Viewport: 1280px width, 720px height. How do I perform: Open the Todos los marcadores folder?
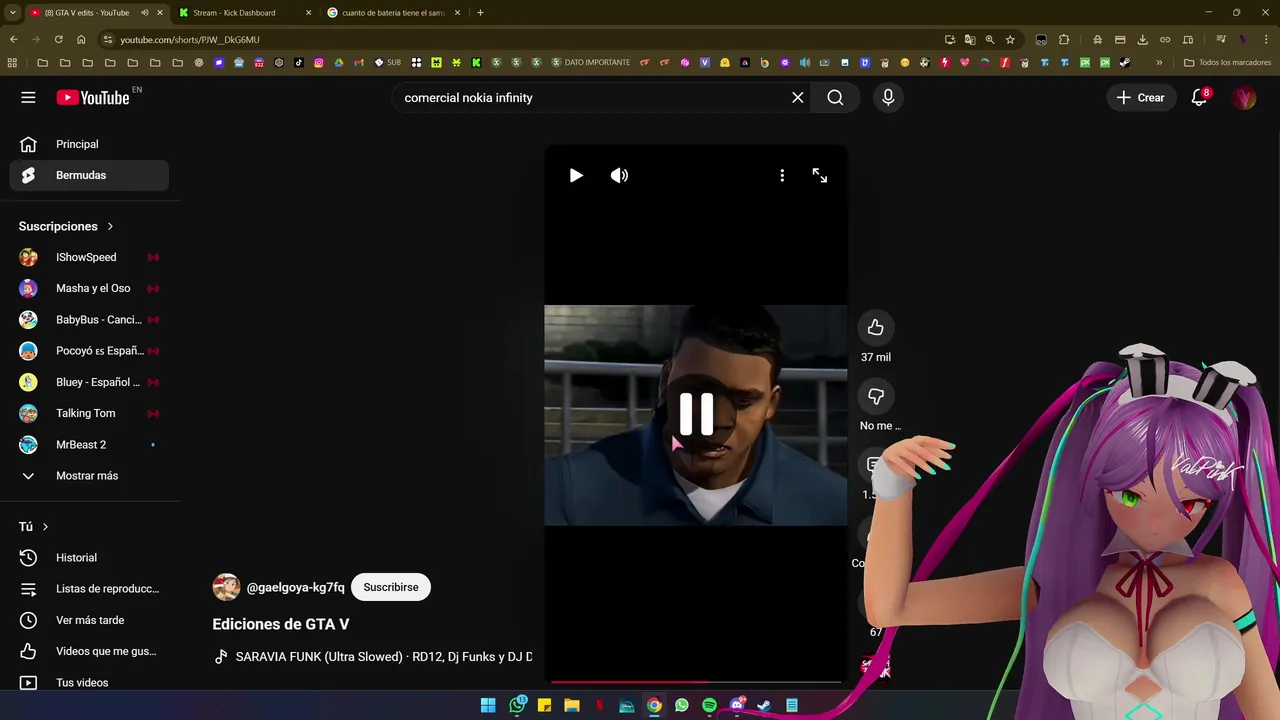tap(1227, 62)
